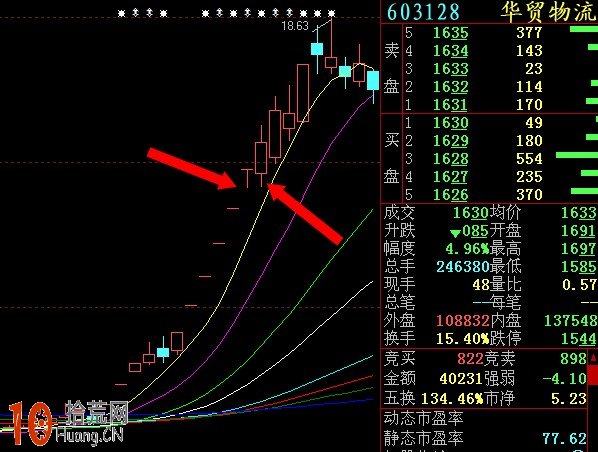The width and height of the screenshot is (598, 452).
Task: Click the 换手 turnover rate 15.40%
Action: pos(462,338)
